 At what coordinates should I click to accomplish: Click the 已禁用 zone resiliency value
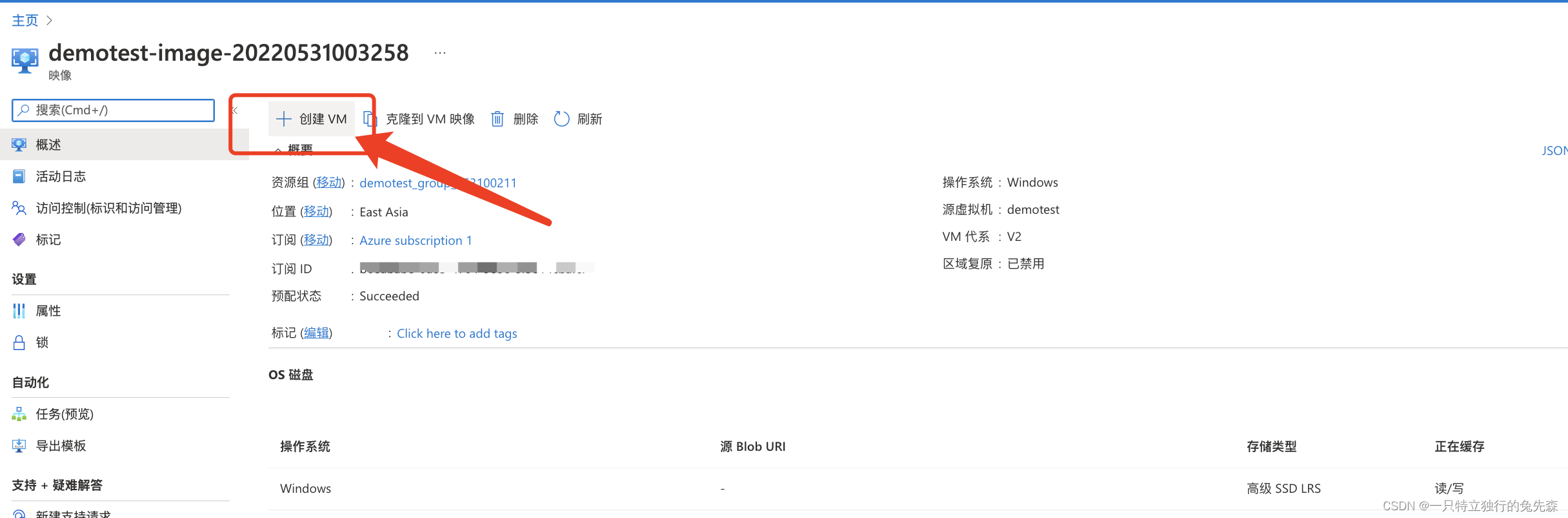coord(1026,264)
